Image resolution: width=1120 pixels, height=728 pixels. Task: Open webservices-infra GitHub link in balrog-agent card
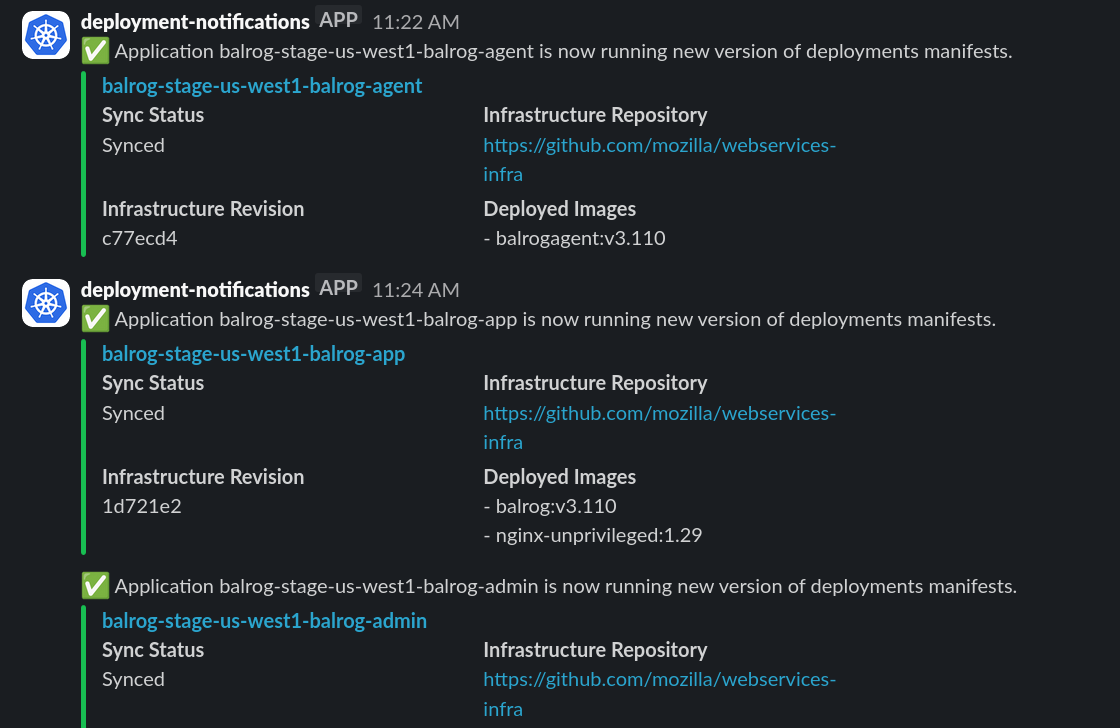coord(659,159)
